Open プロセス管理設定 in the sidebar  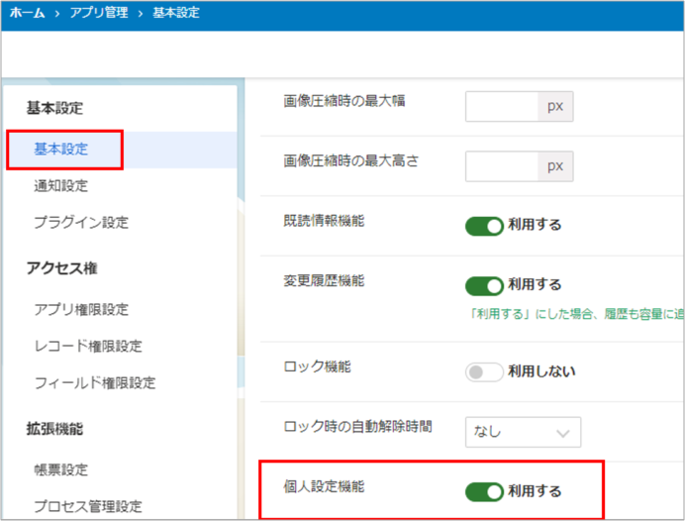[x=87, y=506]
